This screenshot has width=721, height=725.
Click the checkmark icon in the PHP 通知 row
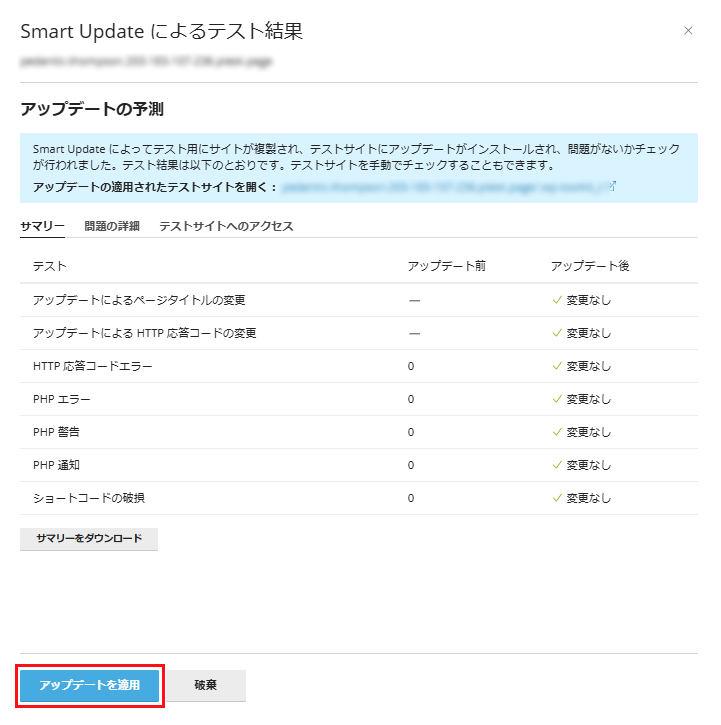557,465
